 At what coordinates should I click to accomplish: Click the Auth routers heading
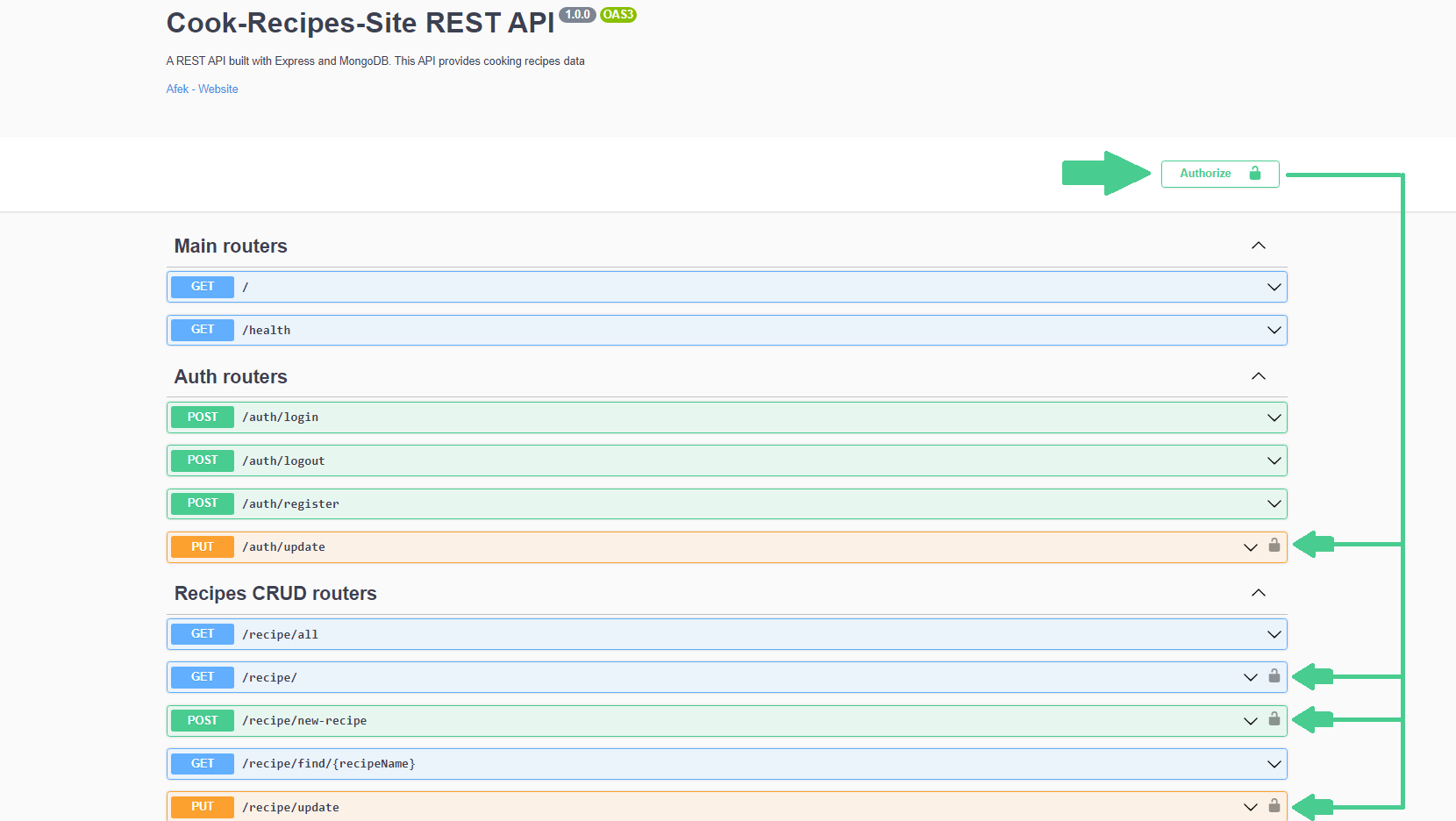[231, 377]
